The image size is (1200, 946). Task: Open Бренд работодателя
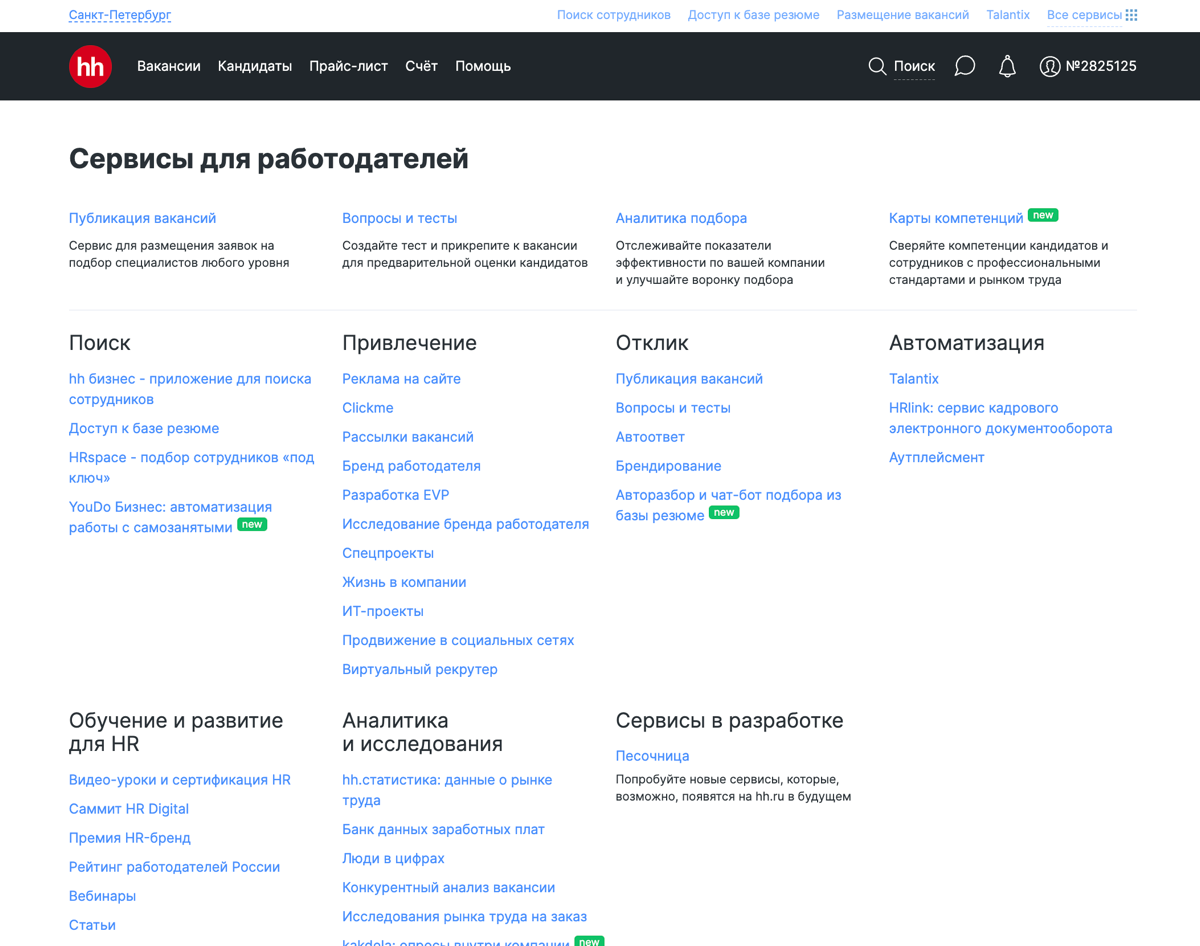[x=411, y=466]
